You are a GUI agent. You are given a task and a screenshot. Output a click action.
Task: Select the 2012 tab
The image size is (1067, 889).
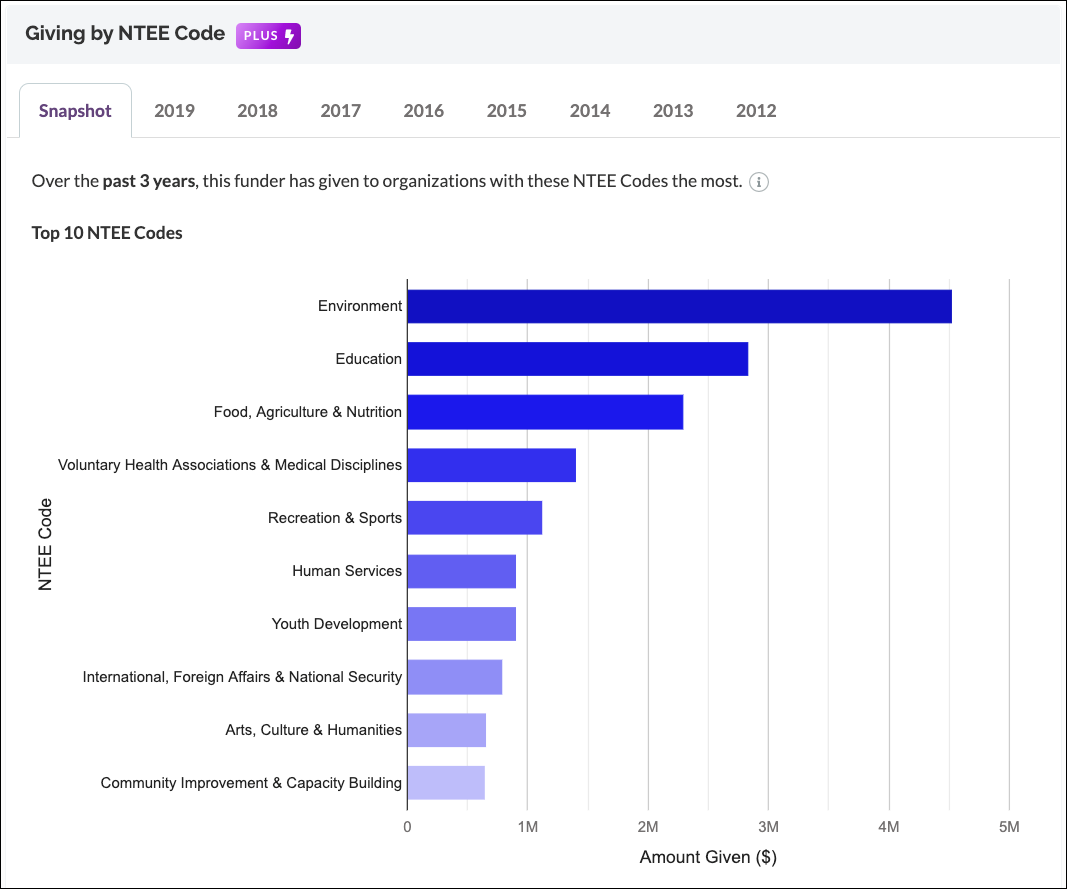click(x=756, y=111)
